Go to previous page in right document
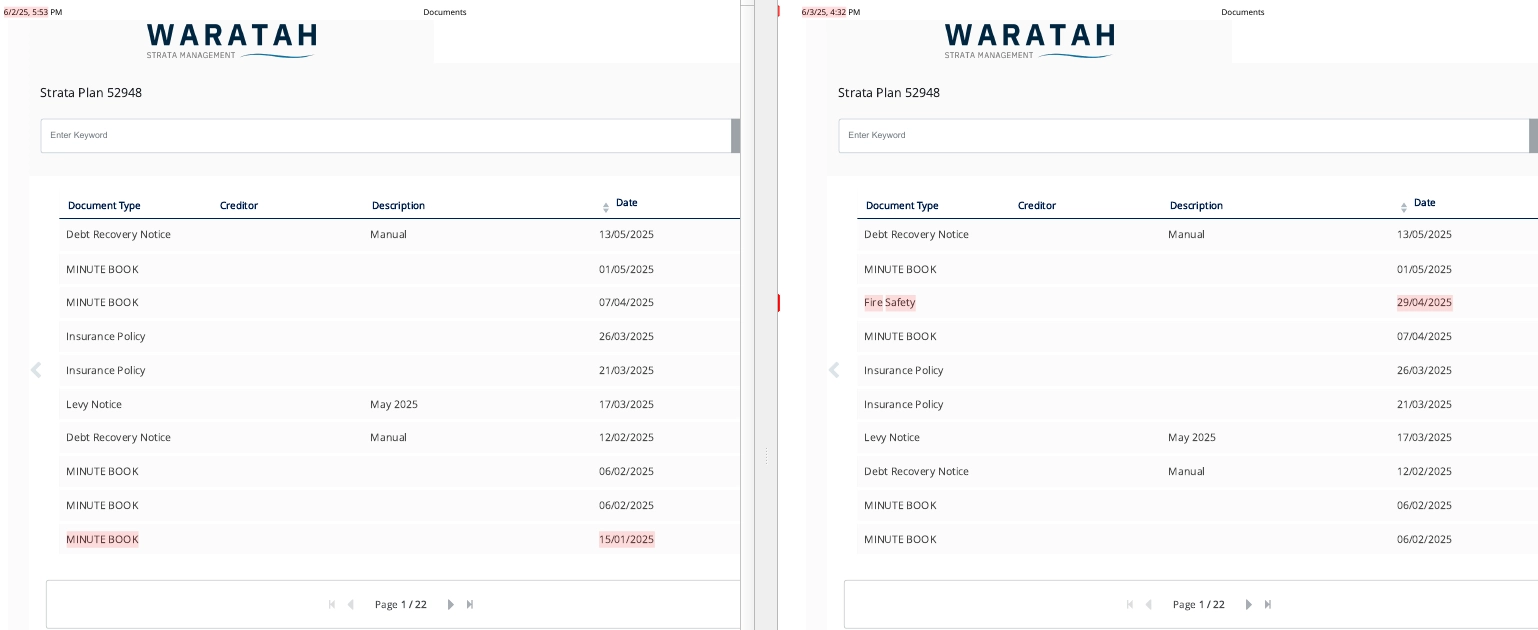Screen dimensions: 1538x630 pyautogui.click(x=1148, y=605)
